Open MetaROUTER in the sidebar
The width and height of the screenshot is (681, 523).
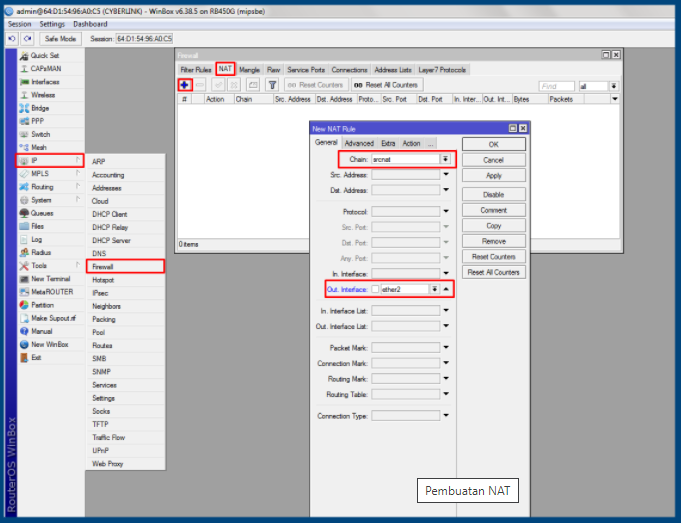[50, 292]
